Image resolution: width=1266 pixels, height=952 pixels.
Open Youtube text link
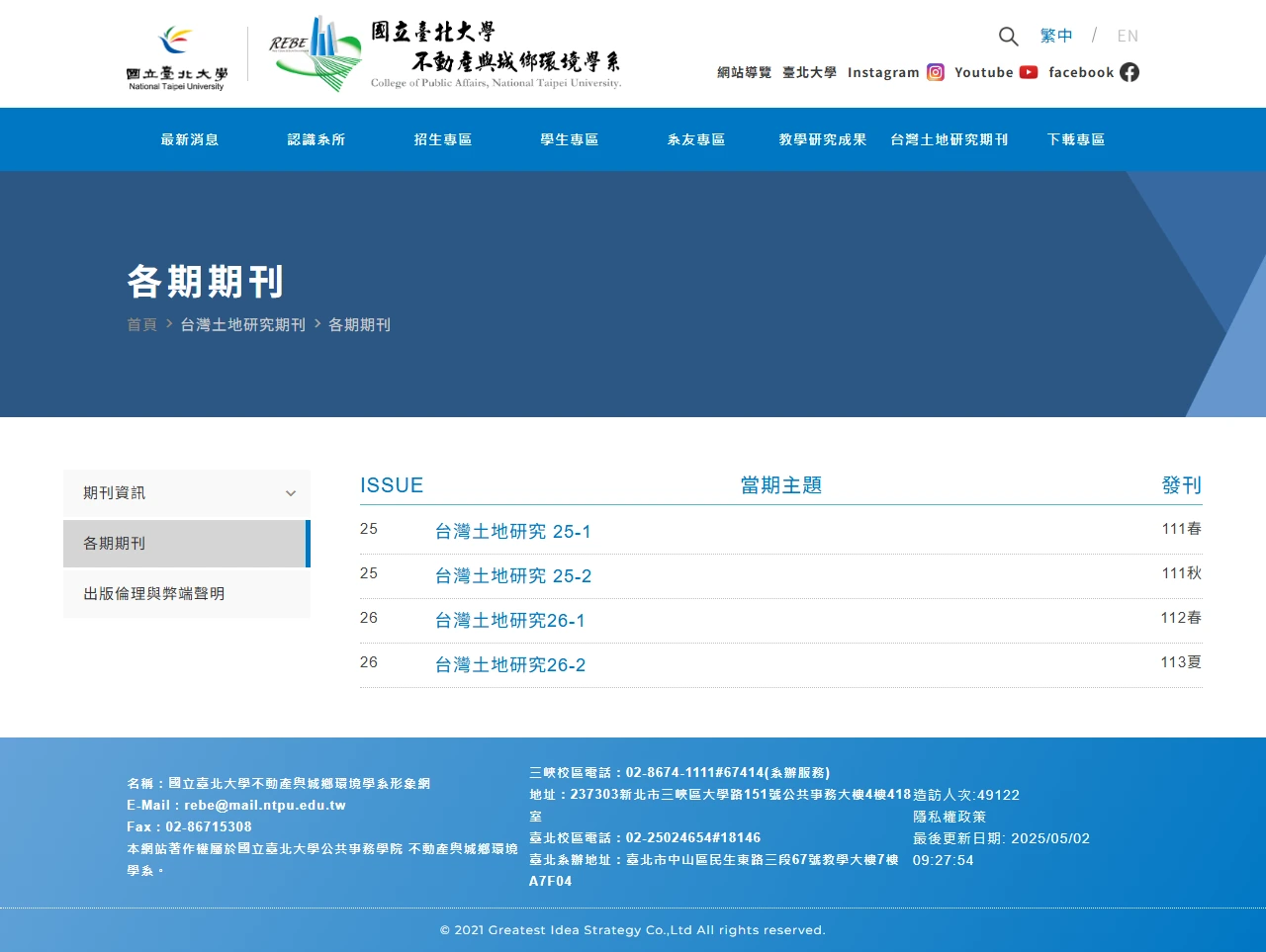pyautogui.click(x=984, y=72)
